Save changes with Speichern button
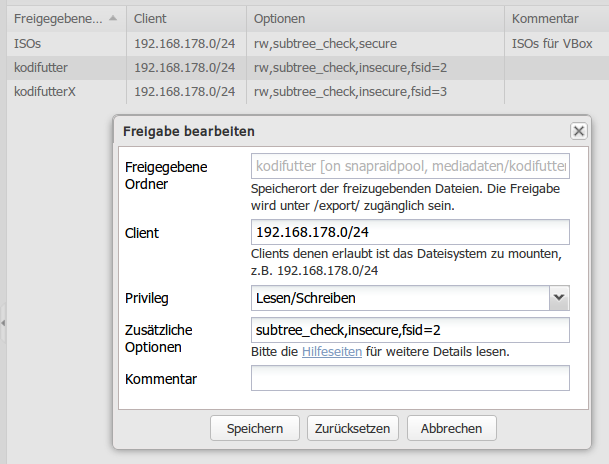The width and height of the screenshot is (609, 464). [x=255, y=428]
